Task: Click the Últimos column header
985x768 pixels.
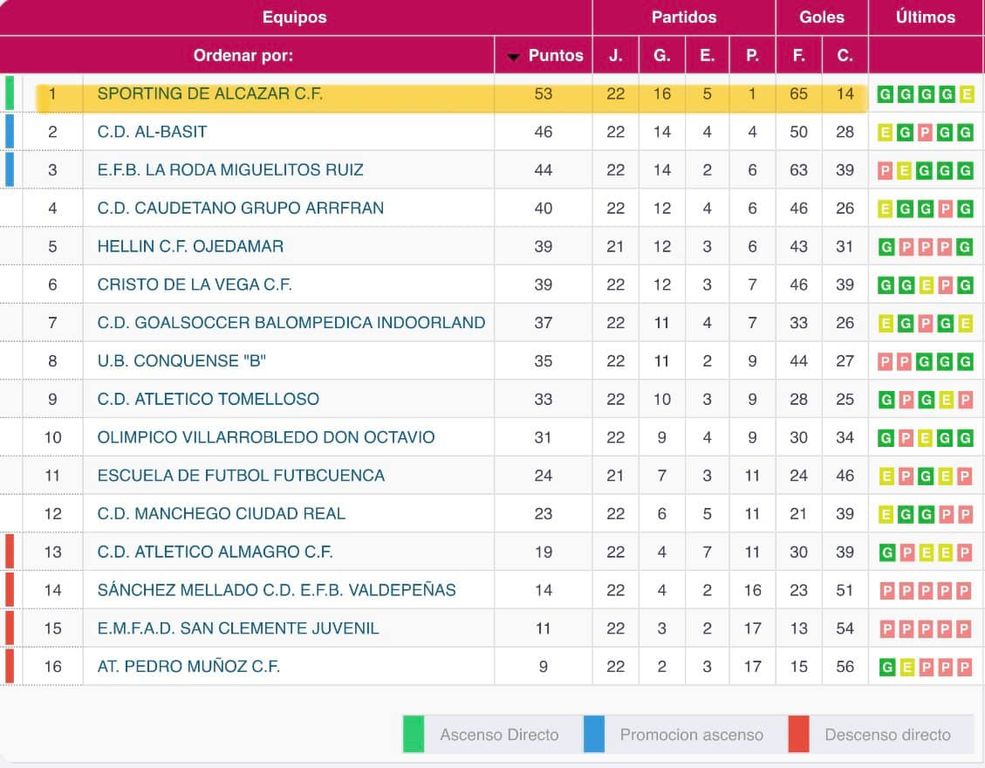Action: pos(925,17)
